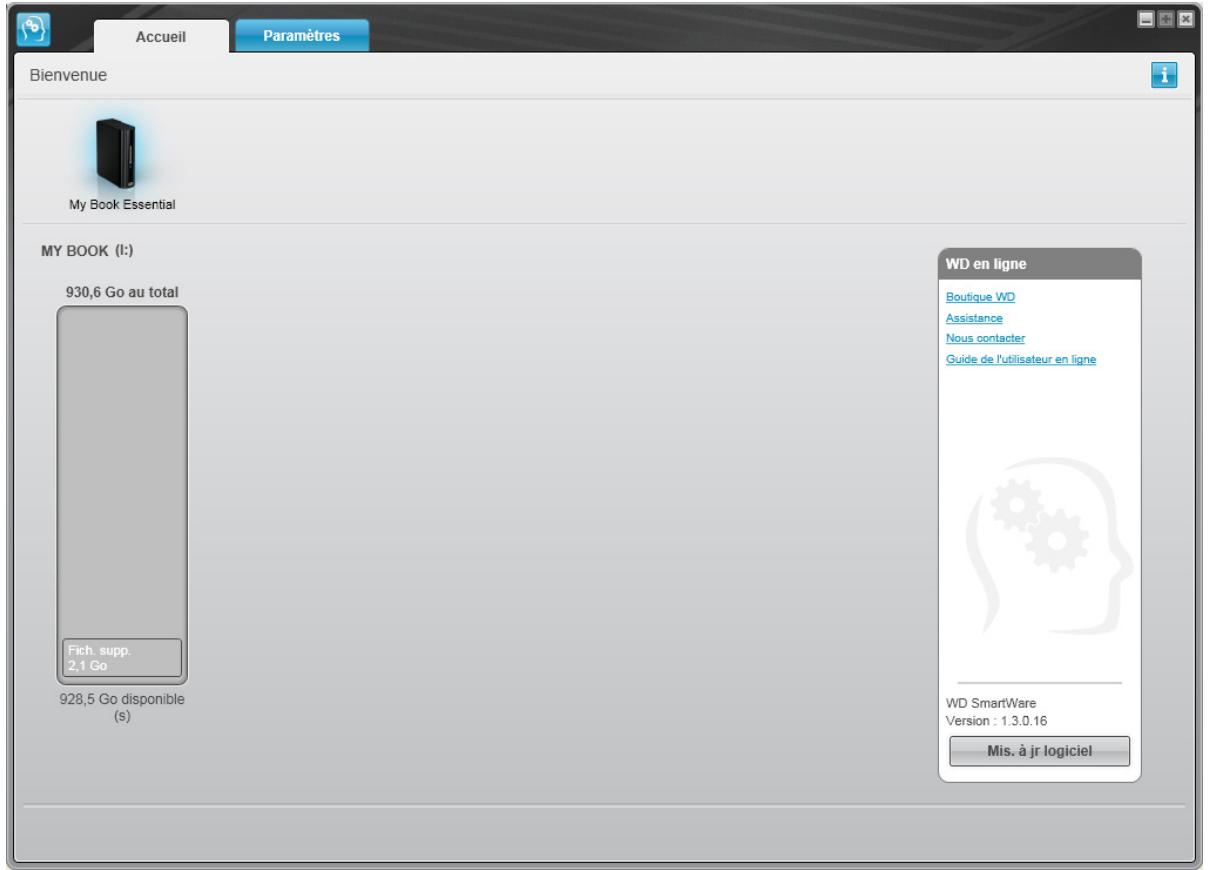Click the WD en ligne panel header

(x=1039, y=264)
